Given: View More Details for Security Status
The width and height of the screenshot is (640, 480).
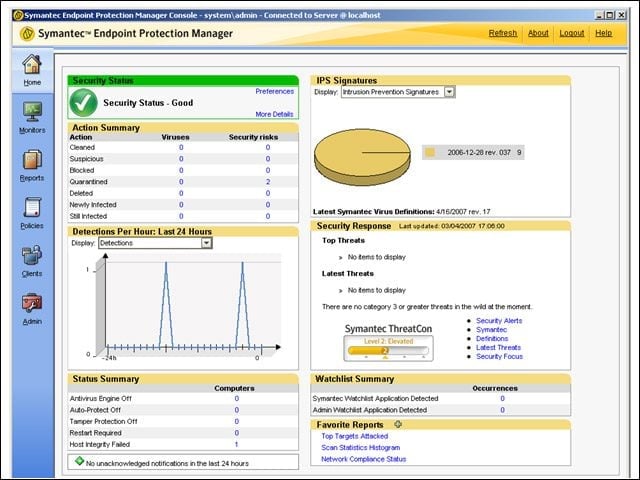Looking at the screenshot, I should tap(274, 114).
